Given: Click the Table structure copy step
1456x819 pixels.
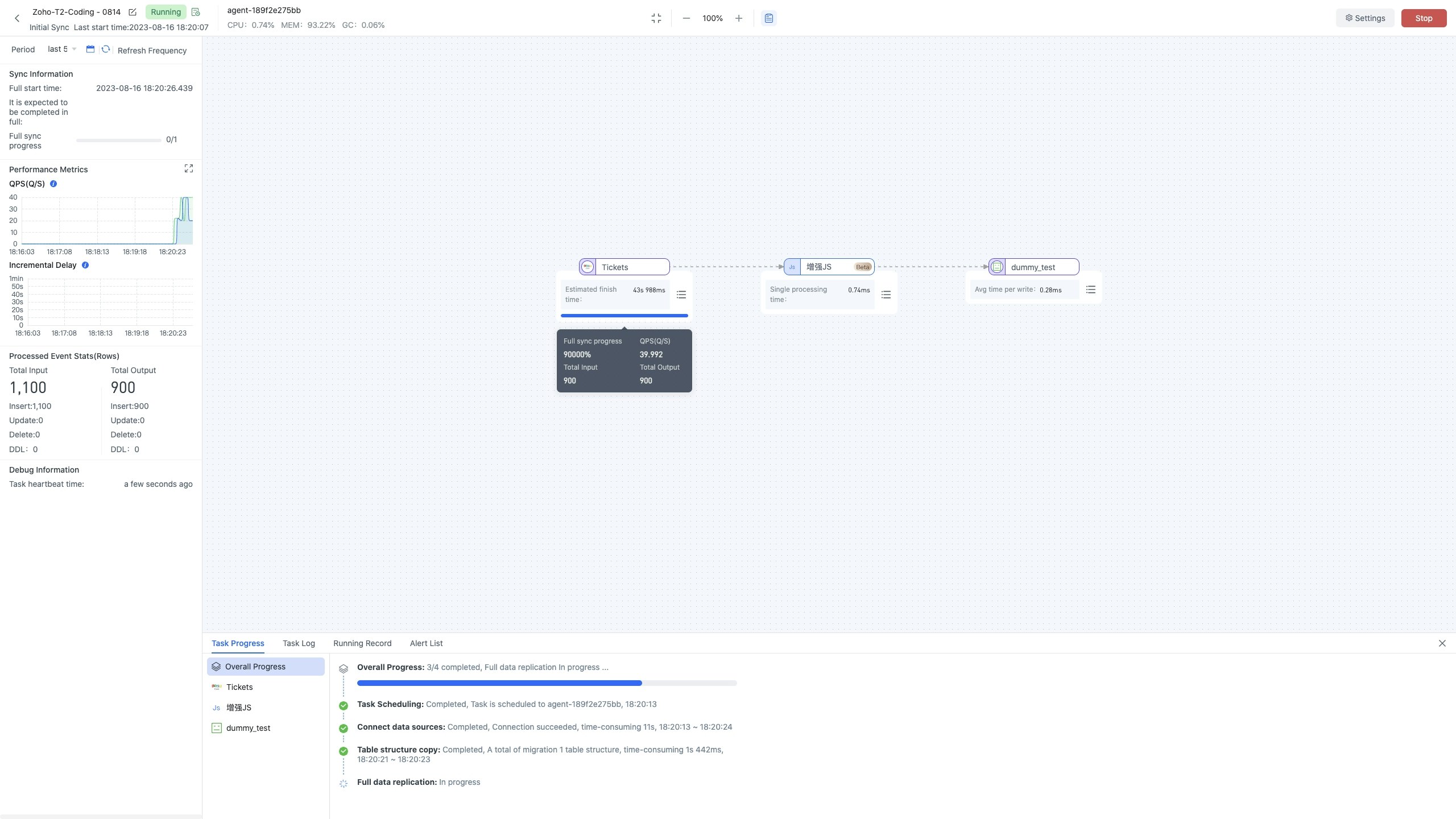Looking at the screenshot, I should pyautogui.click(x=540, y=754).
